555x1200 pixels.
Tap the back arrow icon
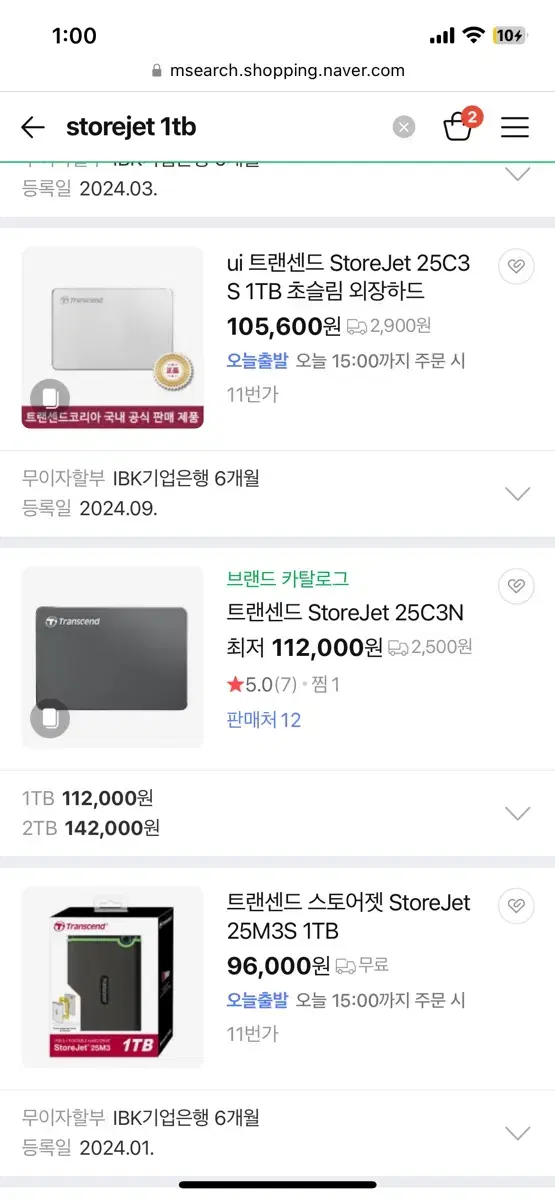(x=33, y=127)
